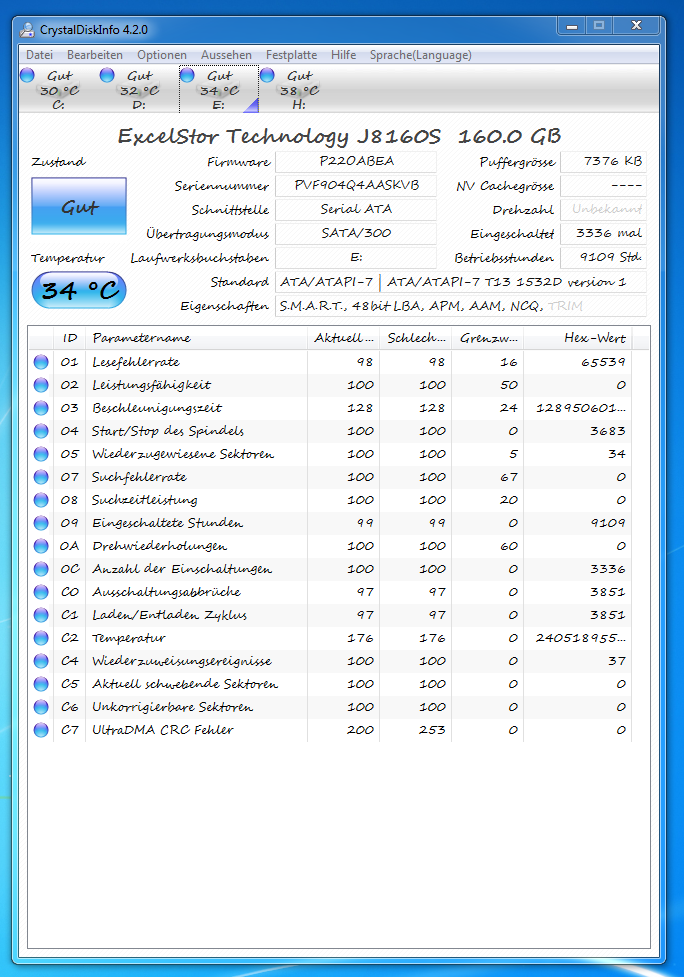Click hex value 37 in Wiederzuweisungsereignisse row
The image size is (684, 977).
coord(617,661)
